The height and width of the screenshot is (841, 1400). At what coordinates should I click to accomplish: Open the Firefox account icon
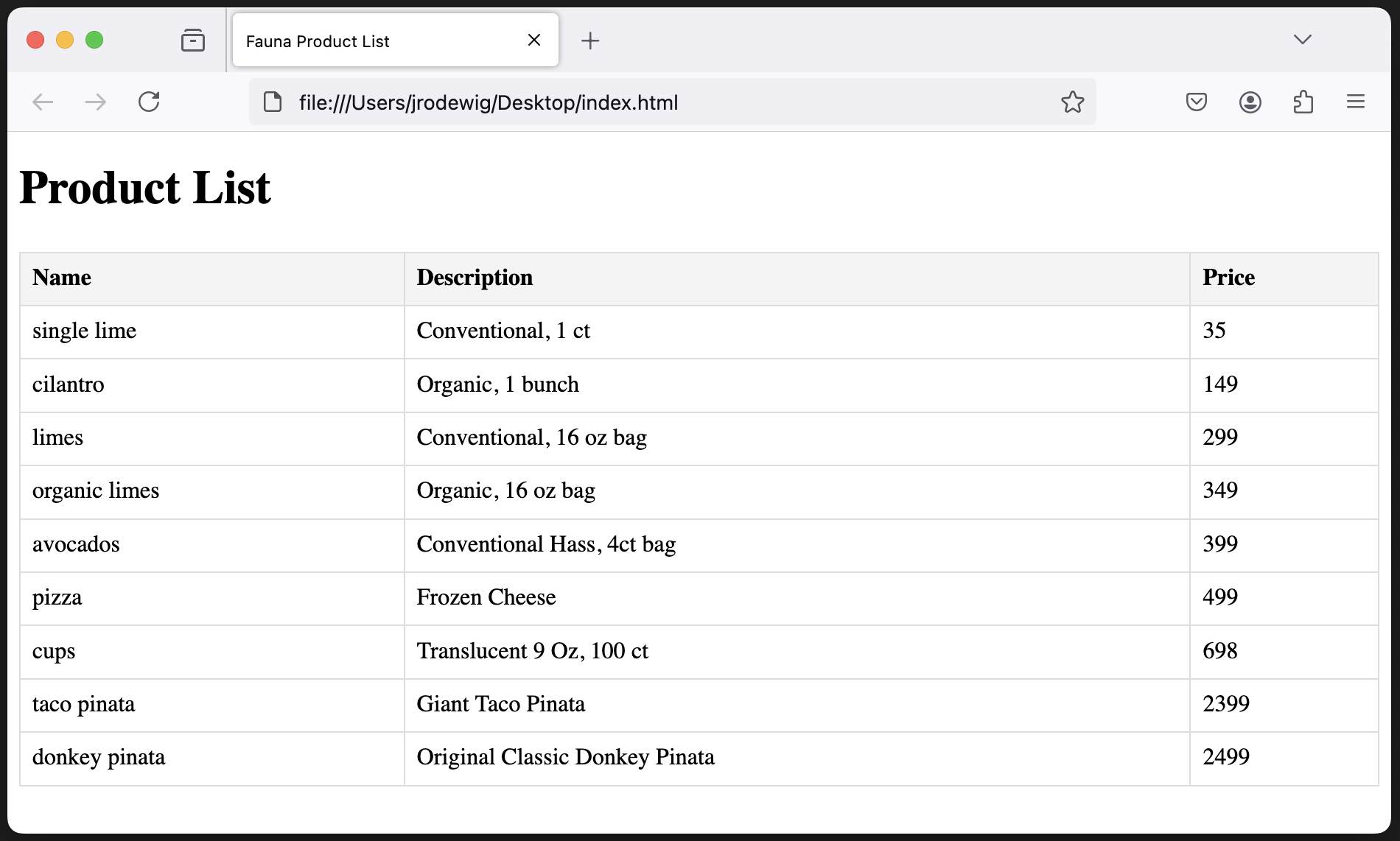tap(1250, 102)
